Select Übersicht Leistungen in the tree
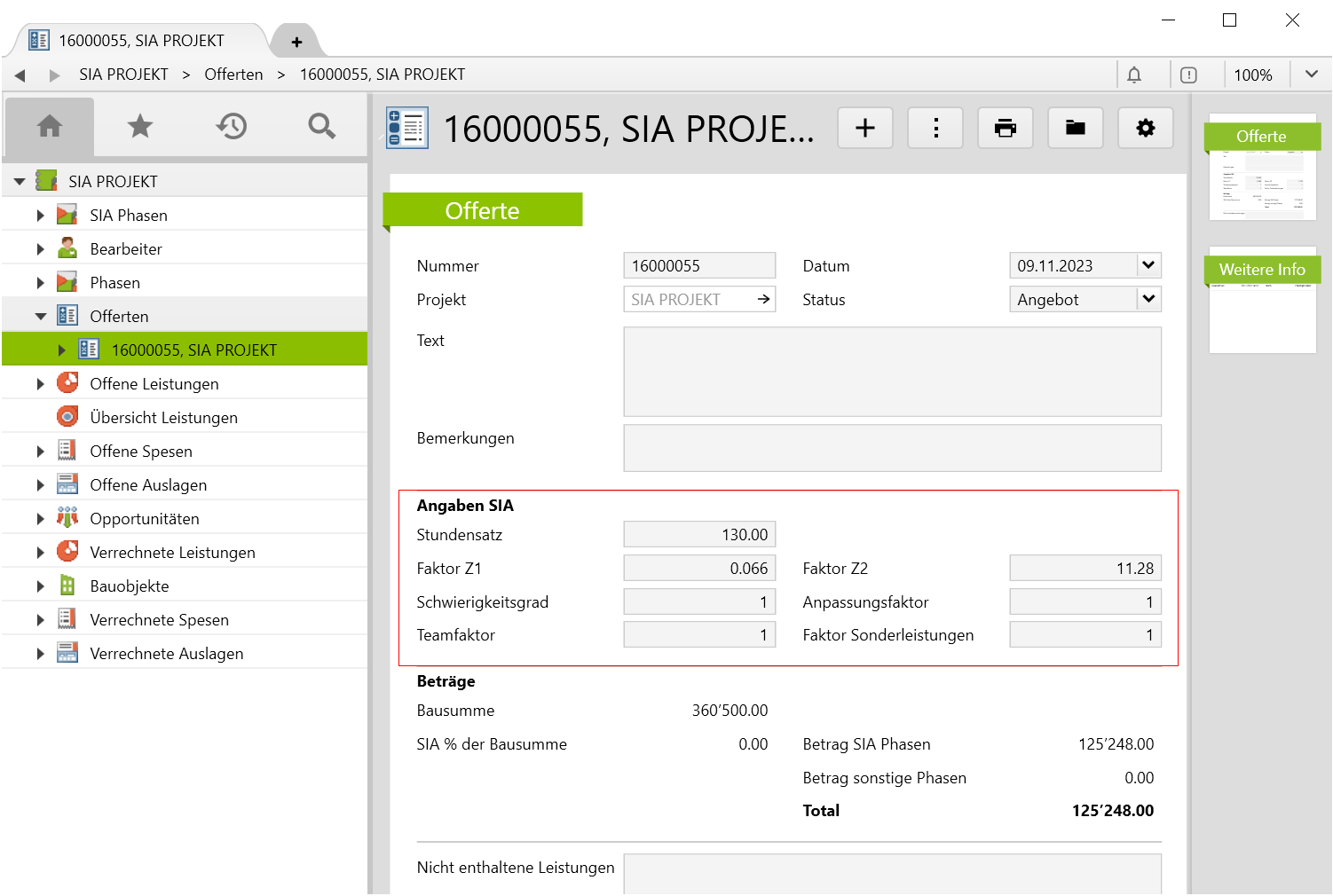The width and height of the screenshot is (1333, 896). [163, 418]
